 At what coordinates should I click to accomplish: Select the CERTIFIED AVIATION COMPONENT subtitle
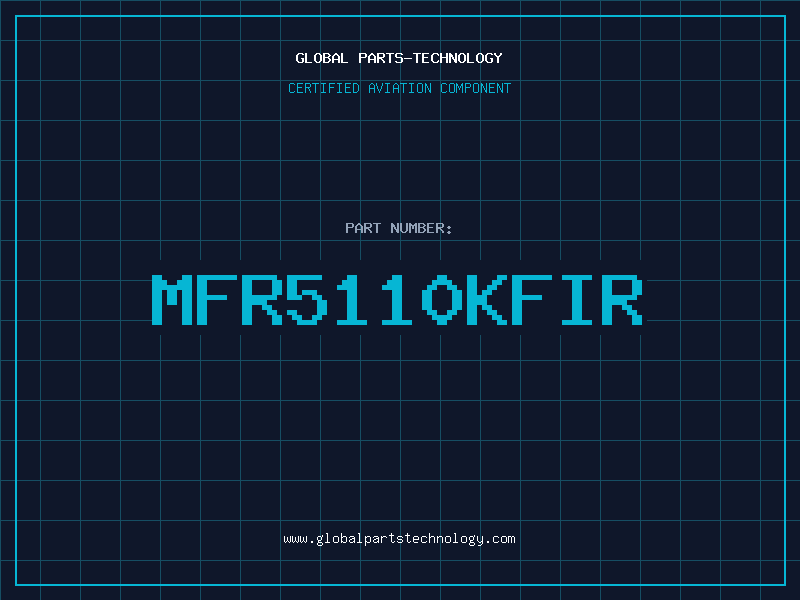(x=399, y=88)
